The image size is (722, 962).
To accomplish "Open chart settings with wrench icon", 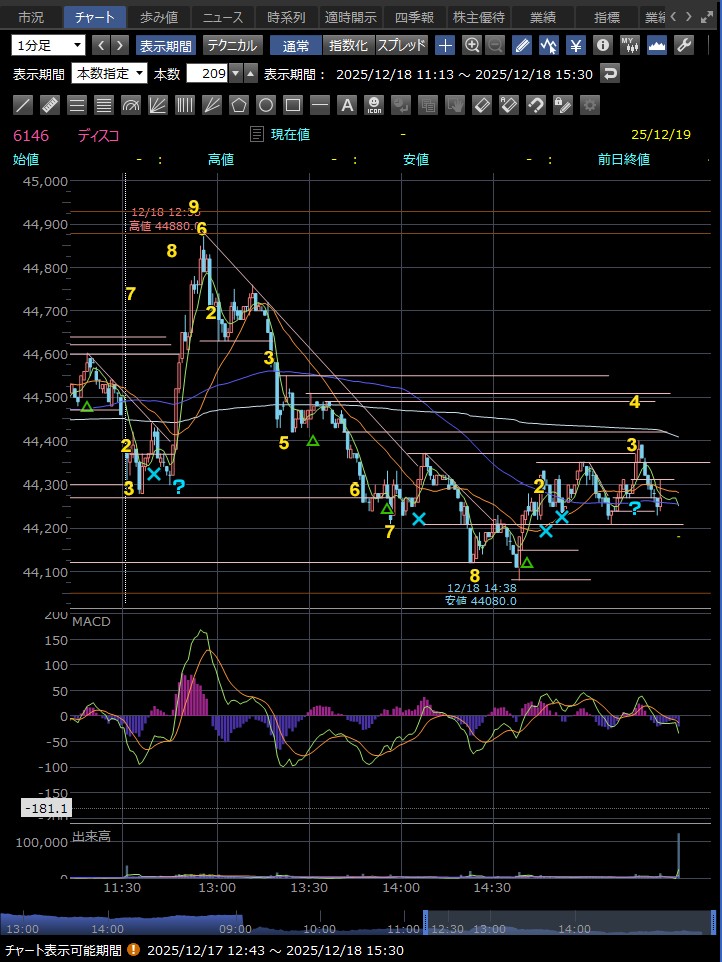I will pyautogui.click(x=685, y=45).
